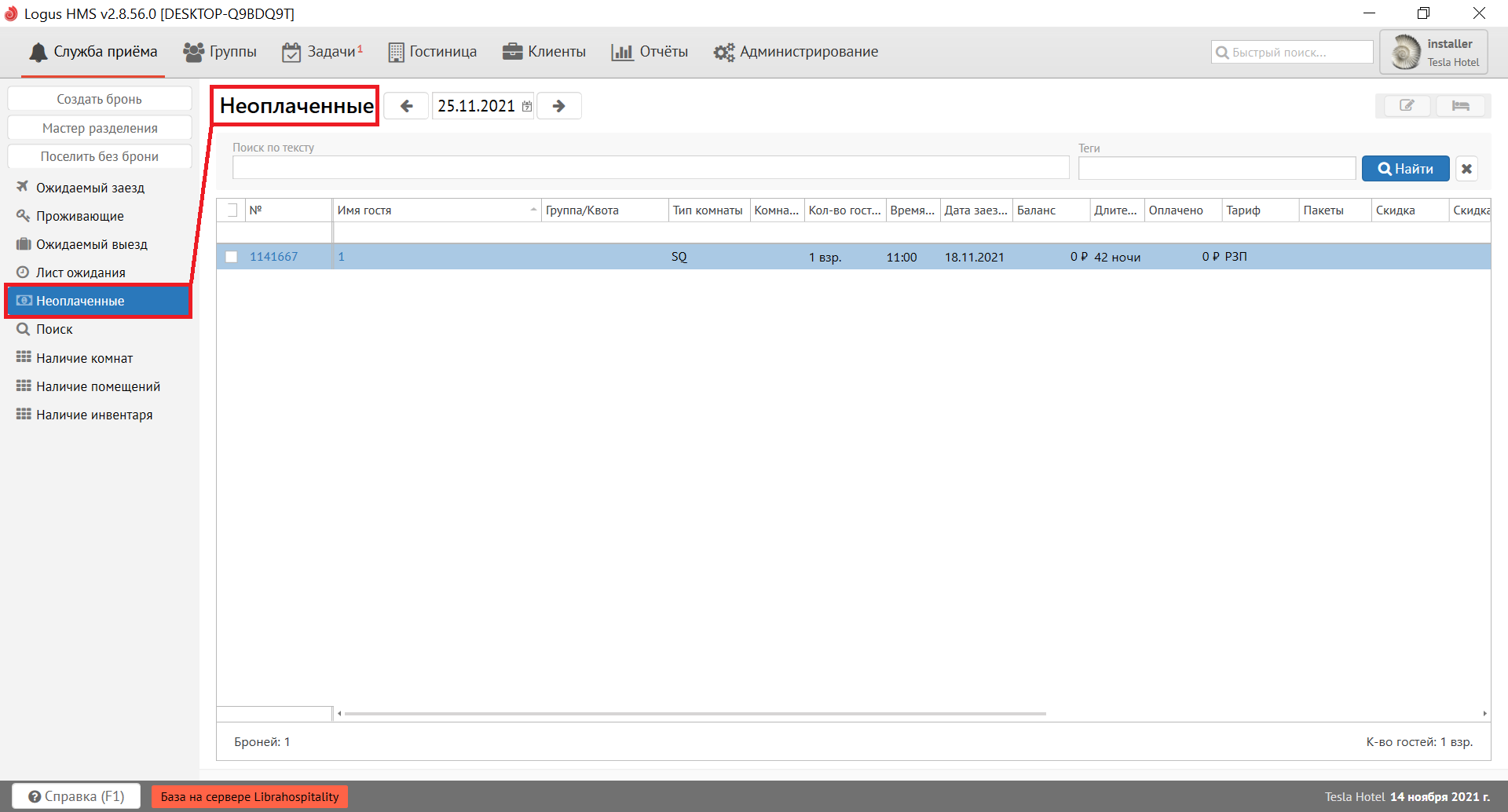Check the box for booking 1141667
This screenshot has width=1508, height=812.
pos(232,257)
